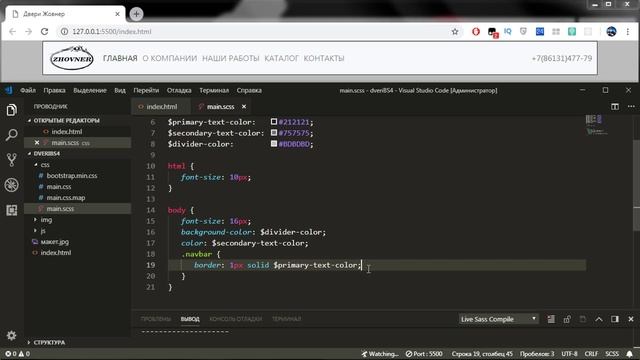640x360 pixels.
Task: Close the output panel
Action: click(x=631, y=319)
